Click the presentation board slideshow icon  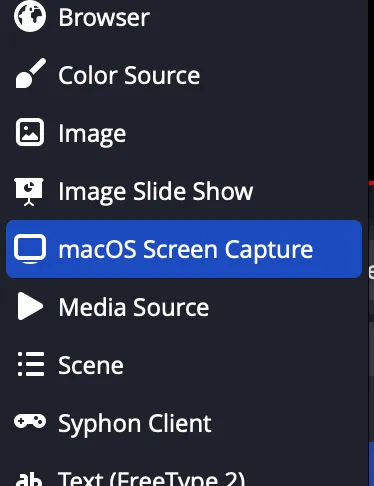click(x=29, y=191)
